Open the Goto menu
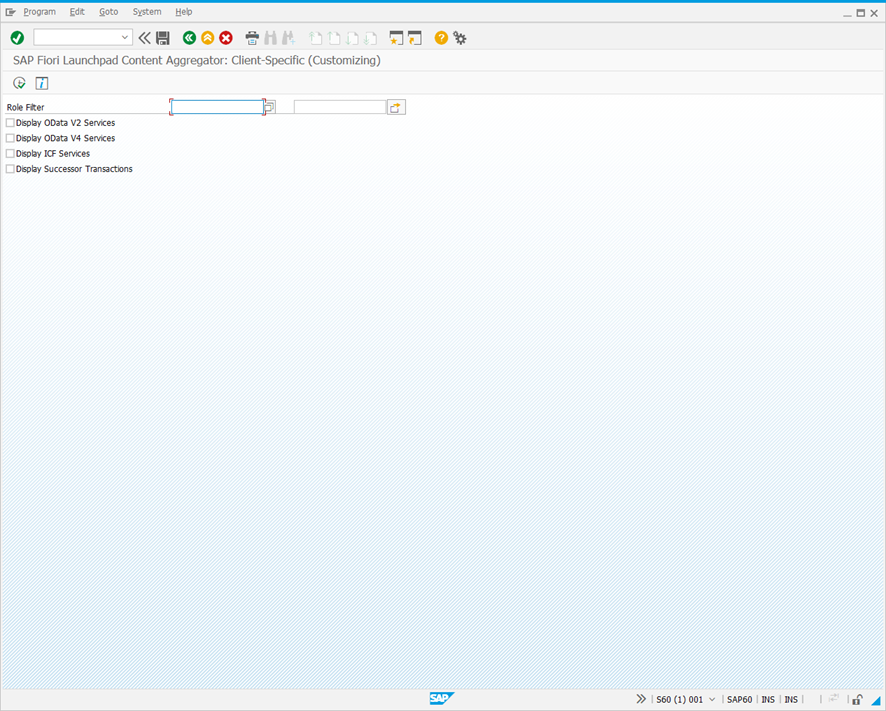Viewport: 886px width, 711px height. [108, 11]
